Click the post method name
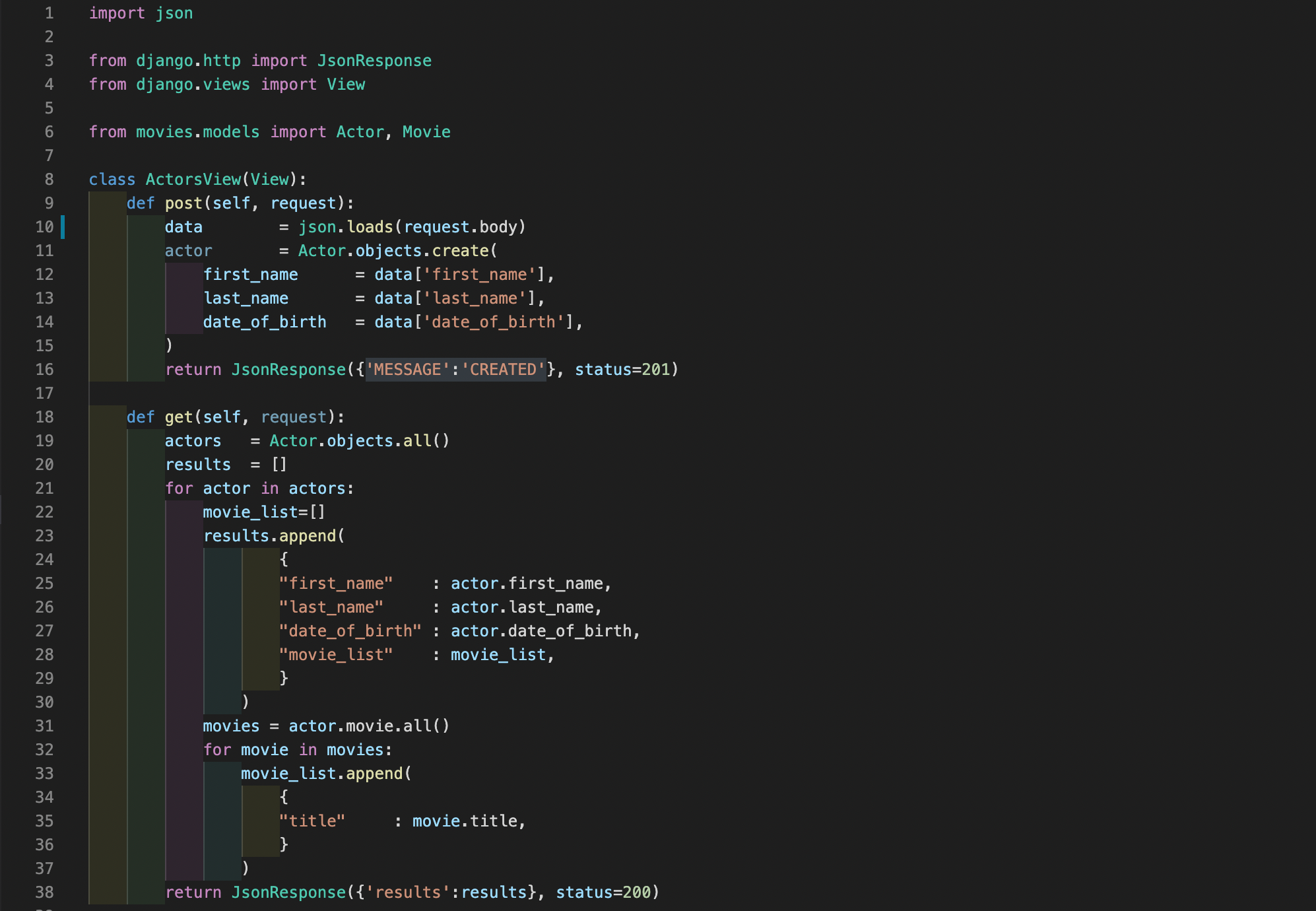 click(183, 203)
